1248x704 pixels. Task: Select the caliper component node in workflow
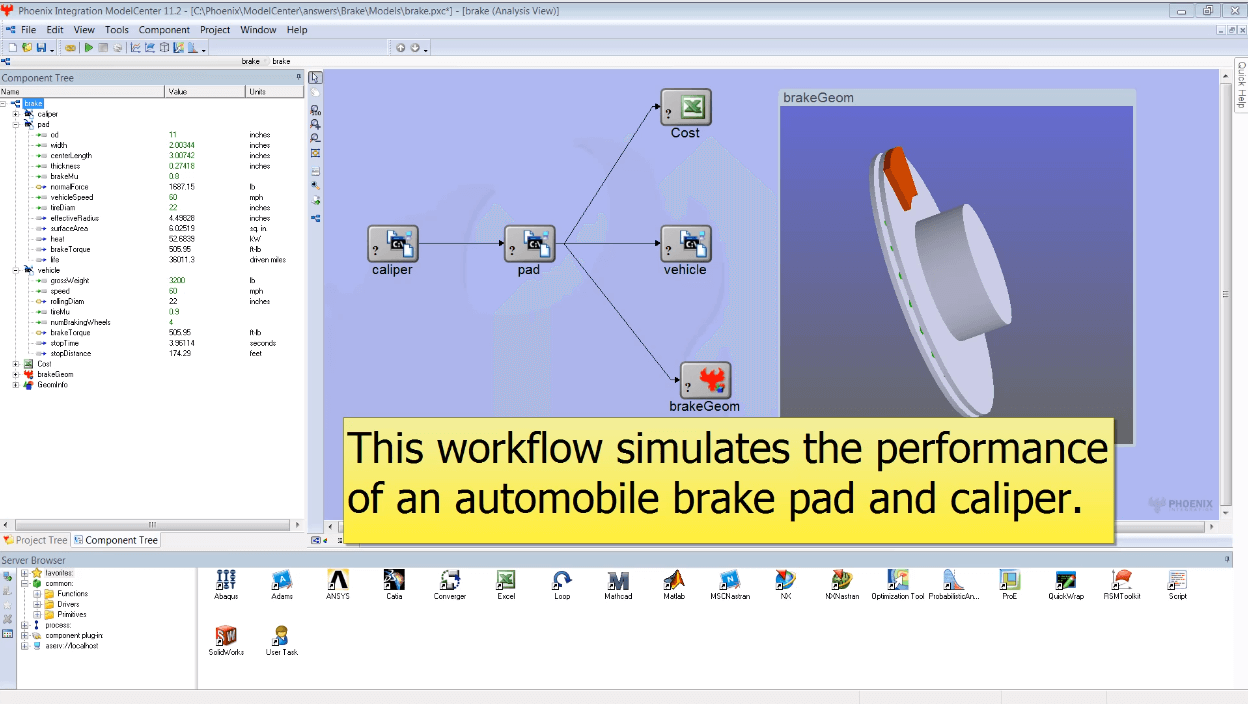click(392, 245)
